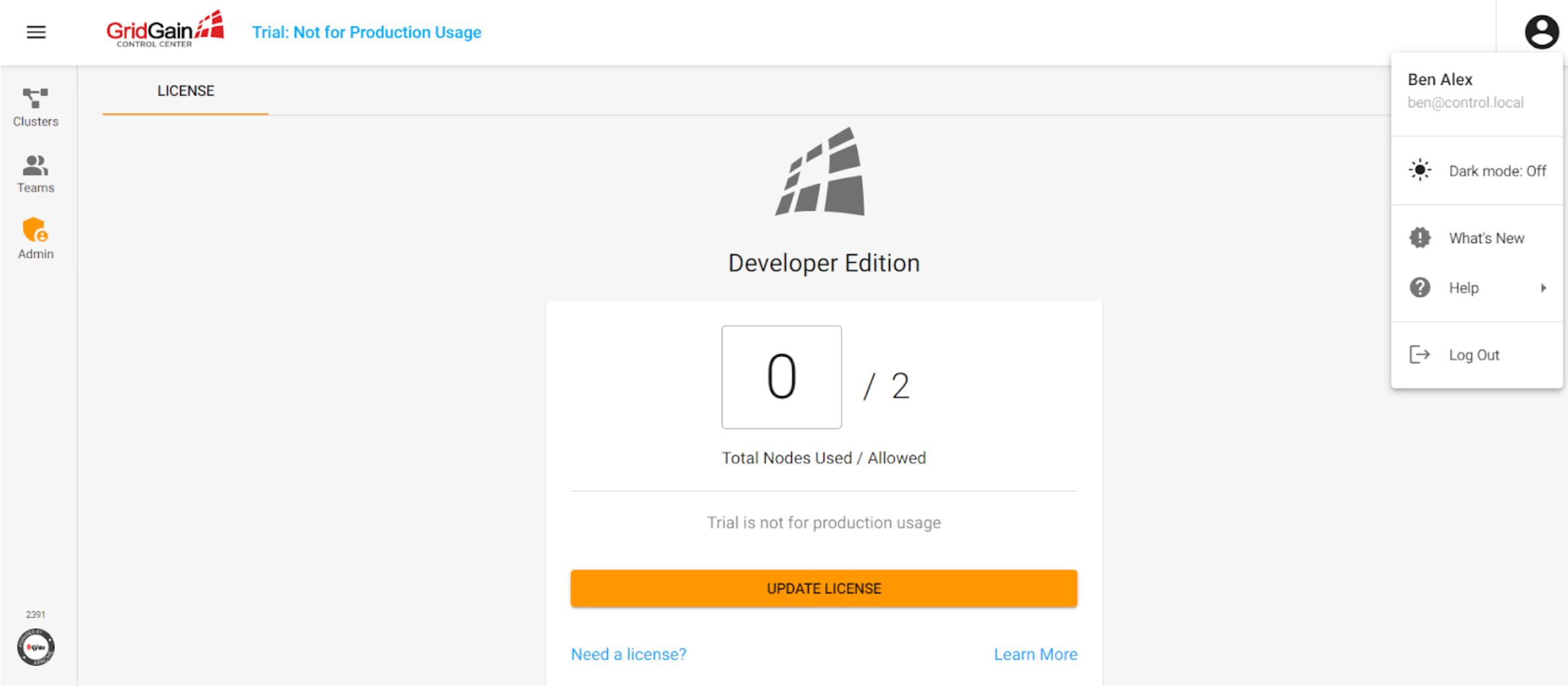The width and height of the screenshot is (1568, 686).
Task: Go to the Teams sidebar section
Action: click(x=36, y=173)
